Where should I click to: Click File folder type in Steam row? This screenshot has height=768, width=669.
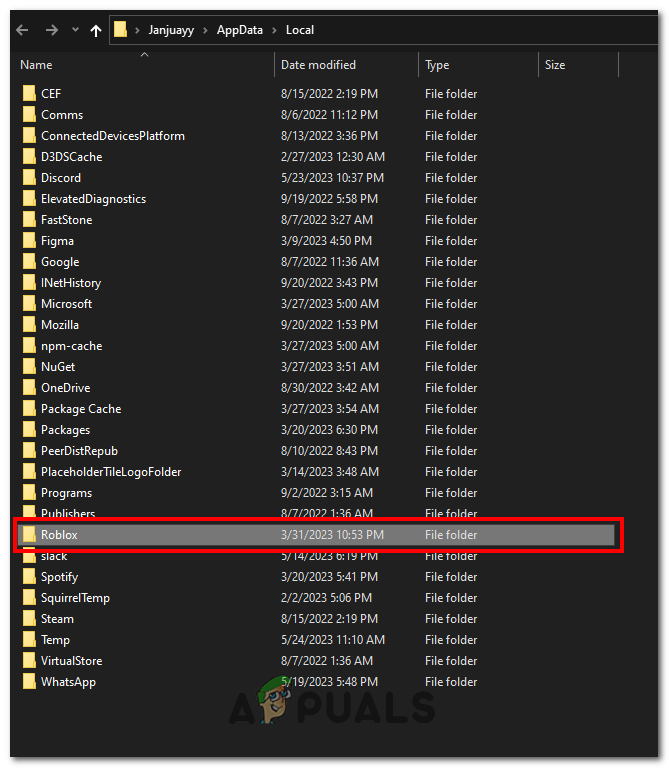[451, 619]
